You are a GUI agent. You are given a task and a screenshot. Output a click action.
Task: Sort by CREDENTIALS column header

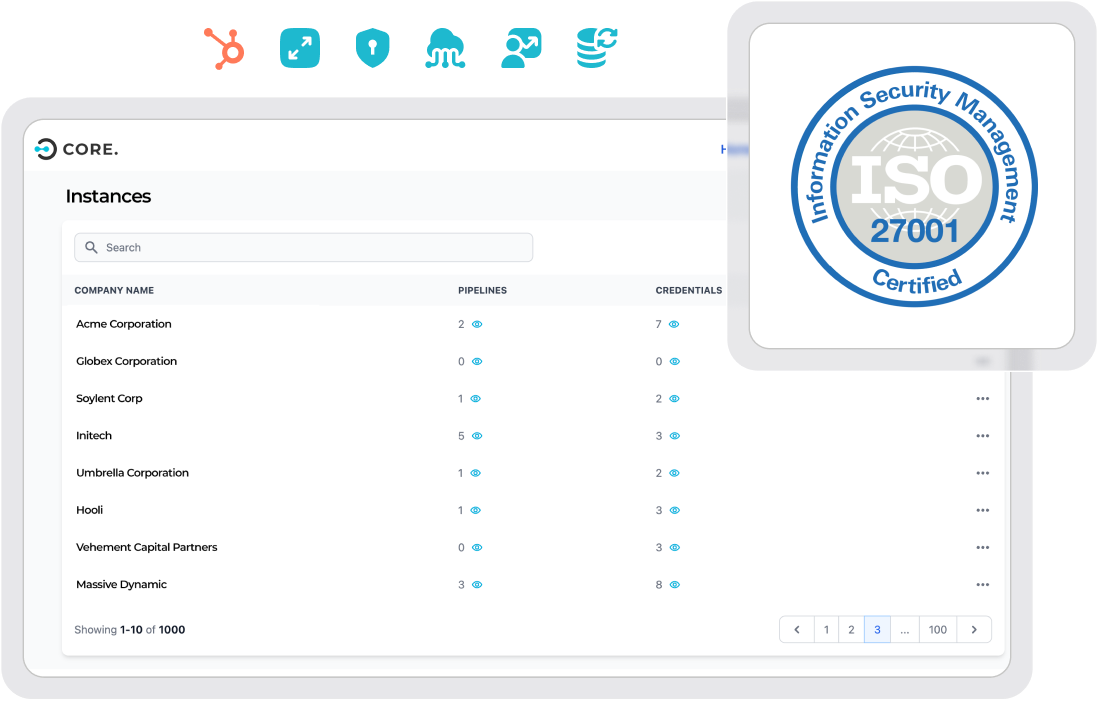[x=688, y=290]
